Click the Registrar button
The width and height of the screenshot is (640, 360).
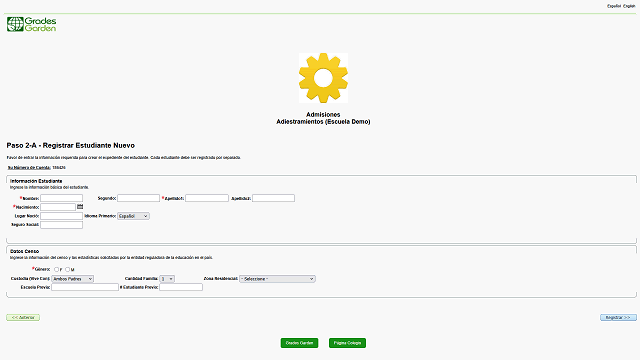[618, 317]
